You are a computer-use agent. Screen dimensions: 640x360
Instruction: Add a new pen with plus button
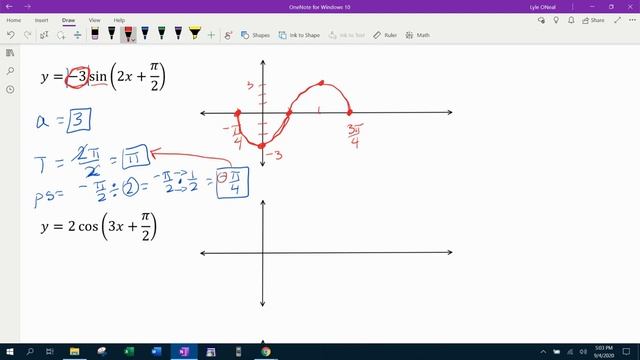coord(211,35)
